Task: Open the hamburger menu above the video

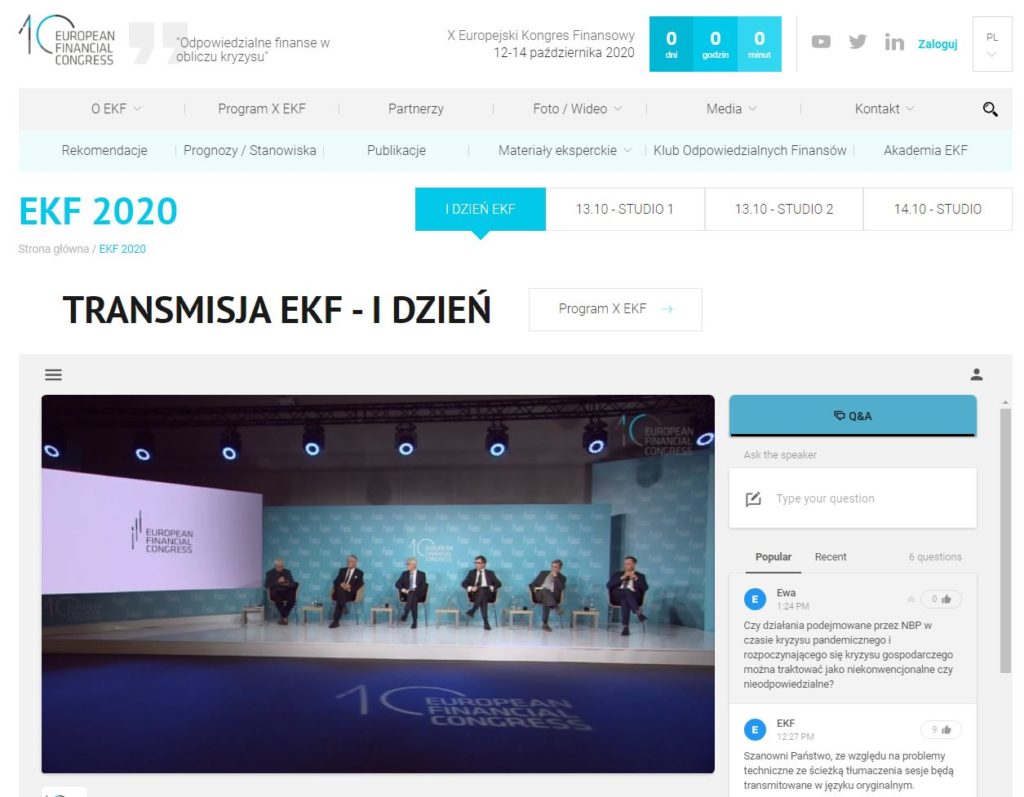Action: [x=54, y=374]
